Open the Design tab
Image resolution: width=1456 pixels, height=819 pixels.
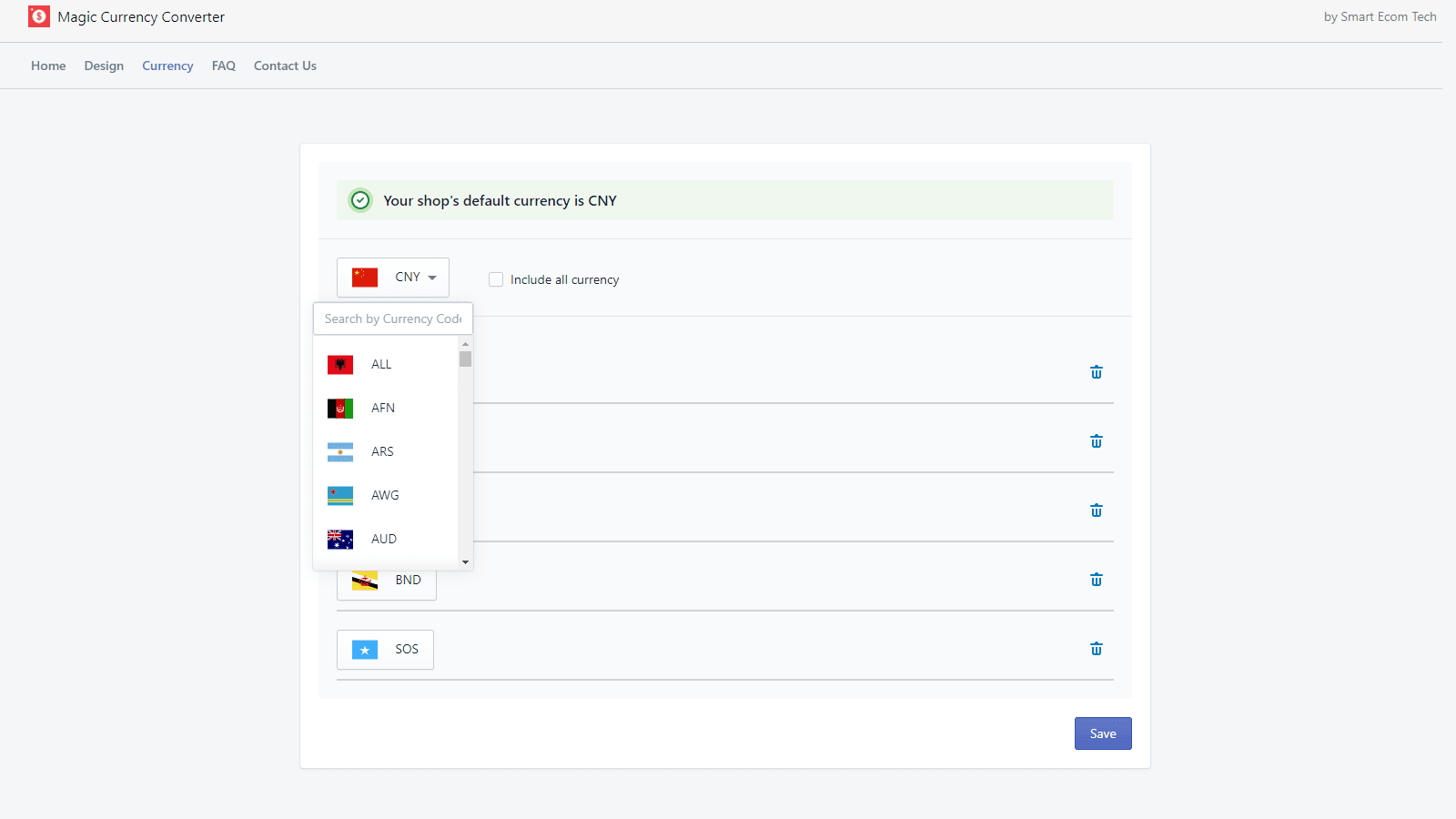(104, 66)
